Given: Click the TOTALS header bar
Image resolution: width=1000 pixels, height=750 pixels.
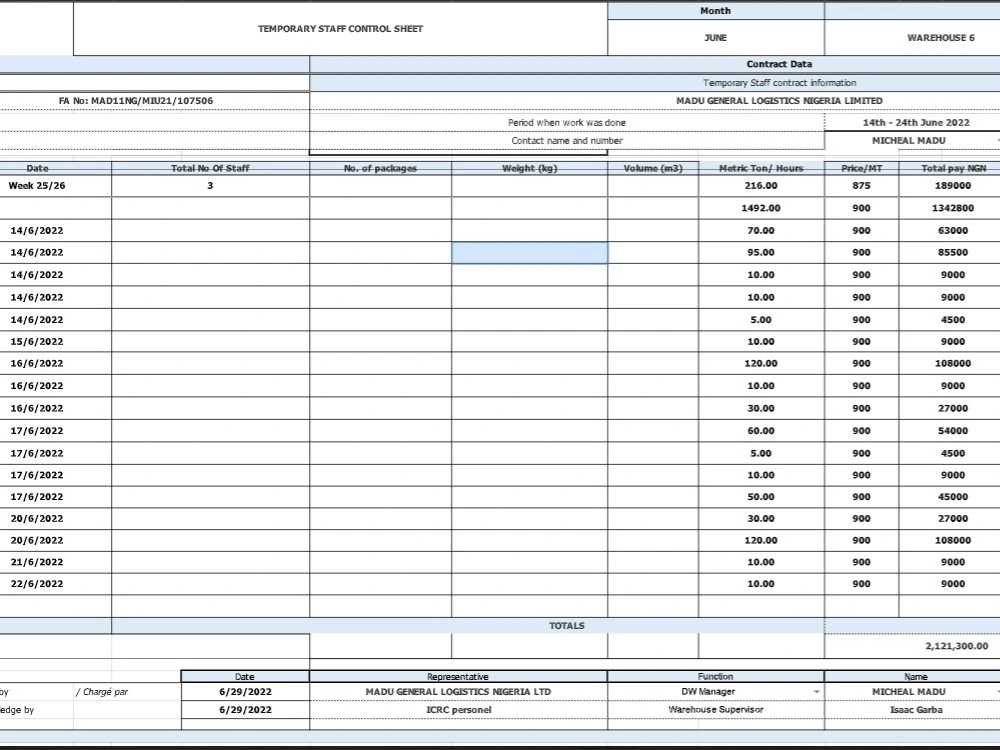Looking at the screenshot, I should (x=467, y=626).
